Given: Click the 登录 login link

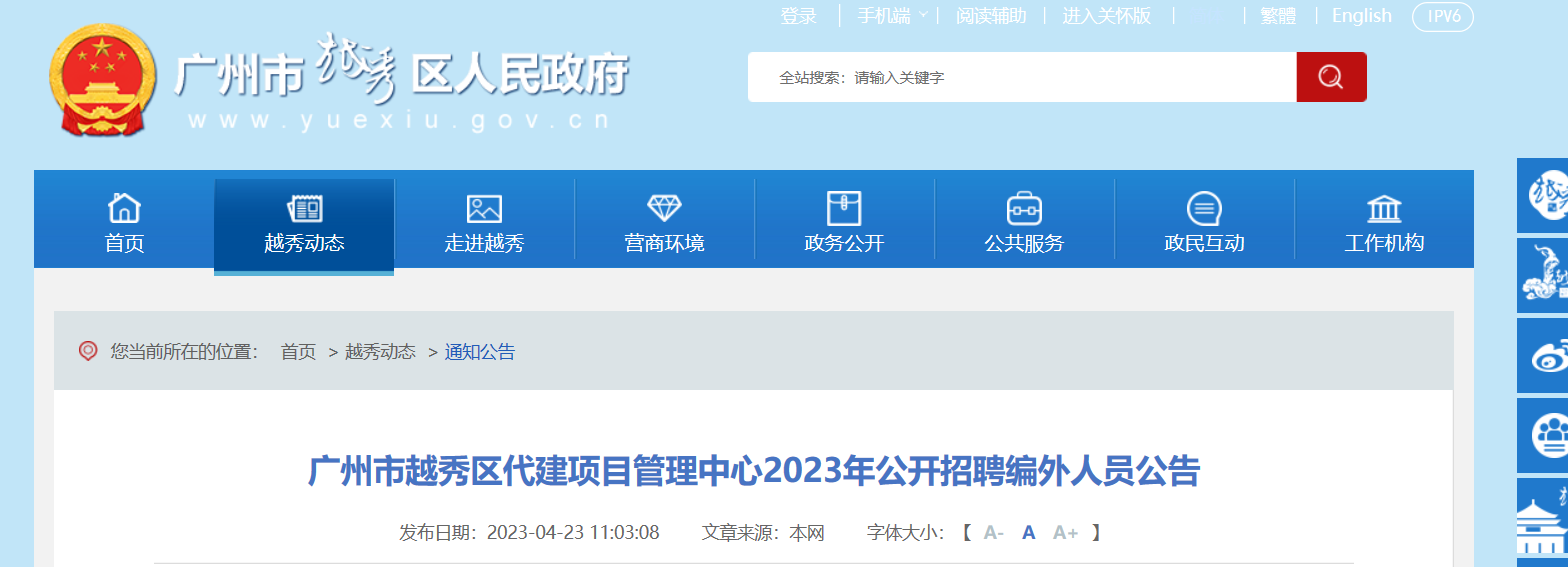Looking at the screenshot, I should click(x=798, y=16).
